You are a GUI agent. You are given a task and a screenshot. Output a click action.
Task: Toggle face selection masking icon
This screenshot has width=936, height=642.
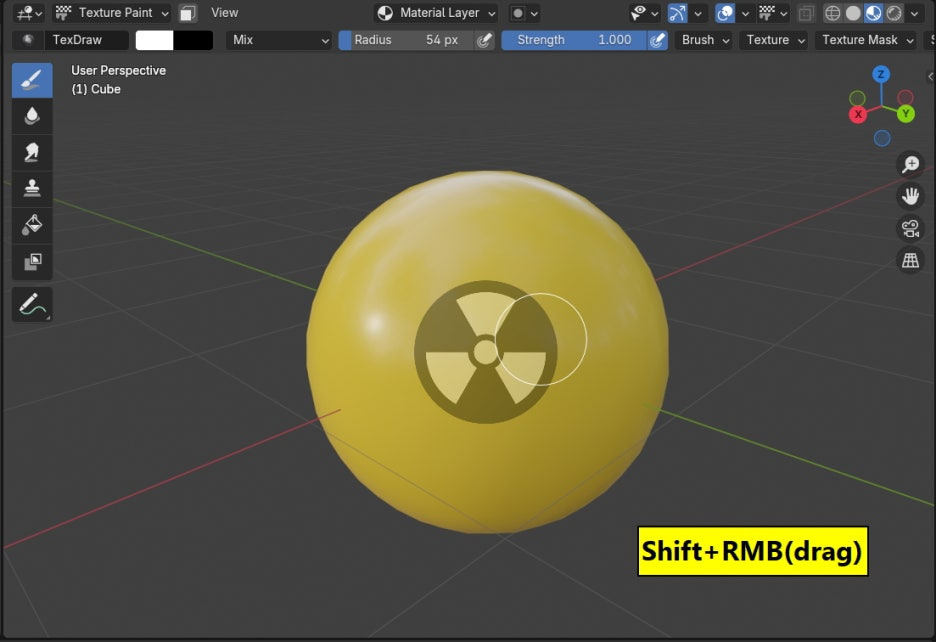click(187, 13)
